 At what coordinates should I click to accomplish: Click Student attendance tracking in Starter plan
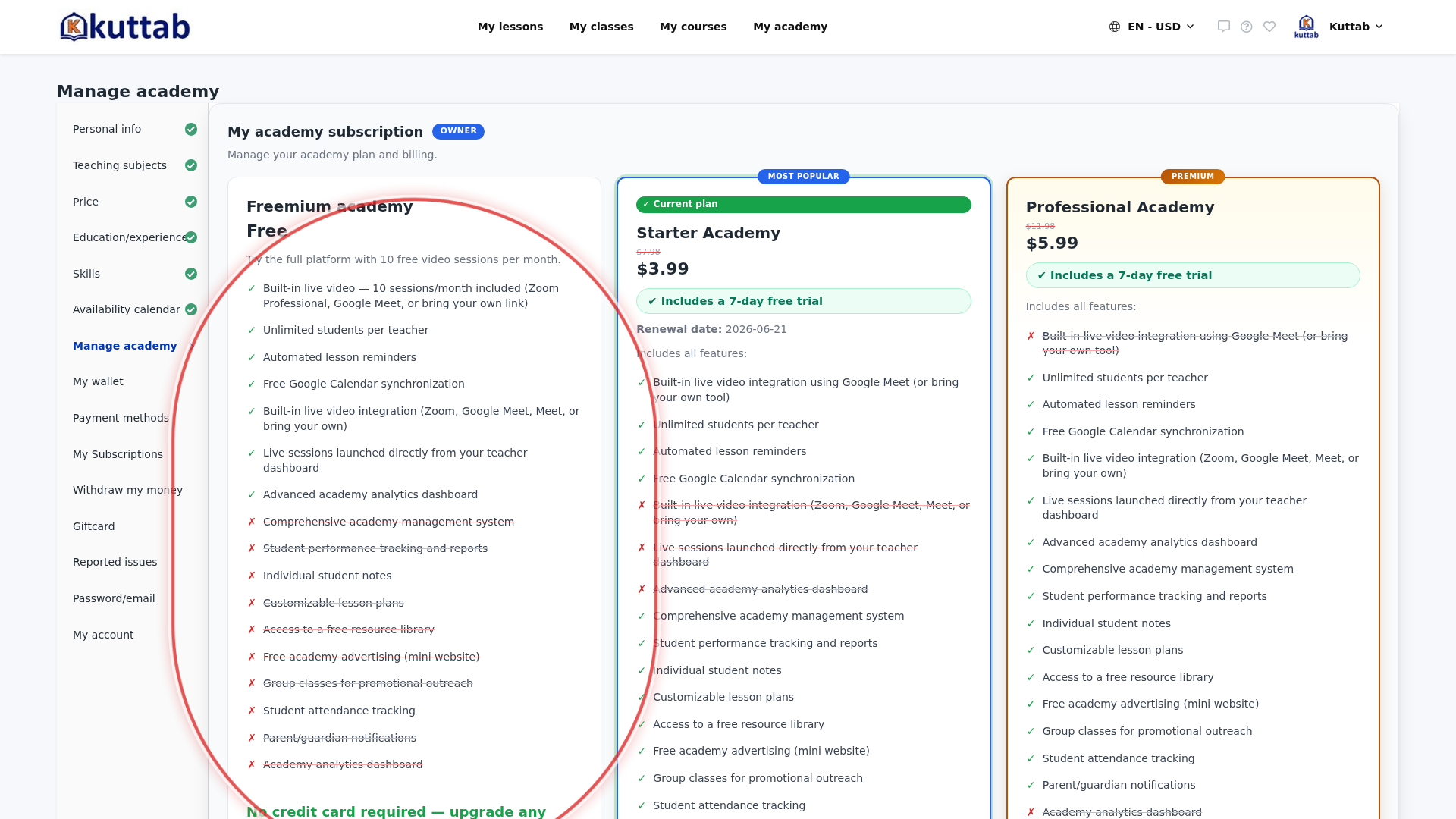[x=729, y=805]
